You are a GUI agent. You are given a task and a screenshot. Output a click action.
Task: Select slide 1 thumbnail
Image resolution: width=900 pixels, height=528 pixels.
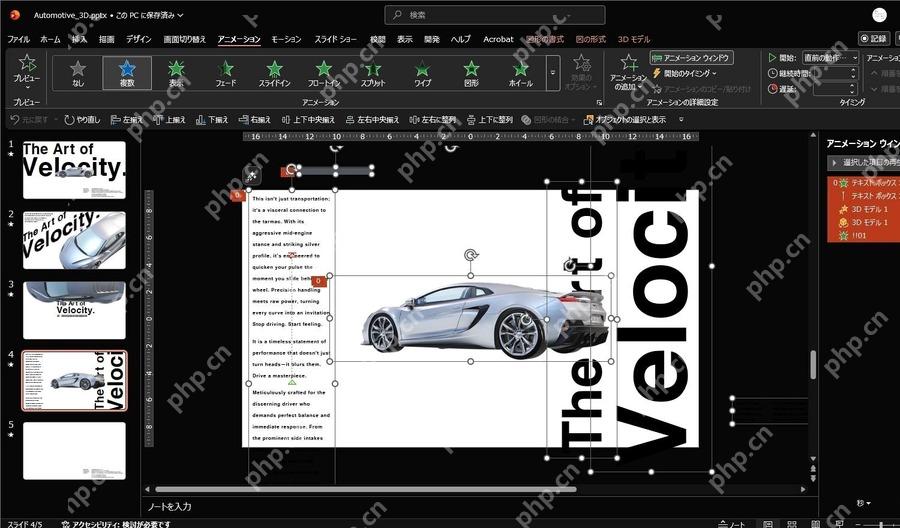coord(74,170)
